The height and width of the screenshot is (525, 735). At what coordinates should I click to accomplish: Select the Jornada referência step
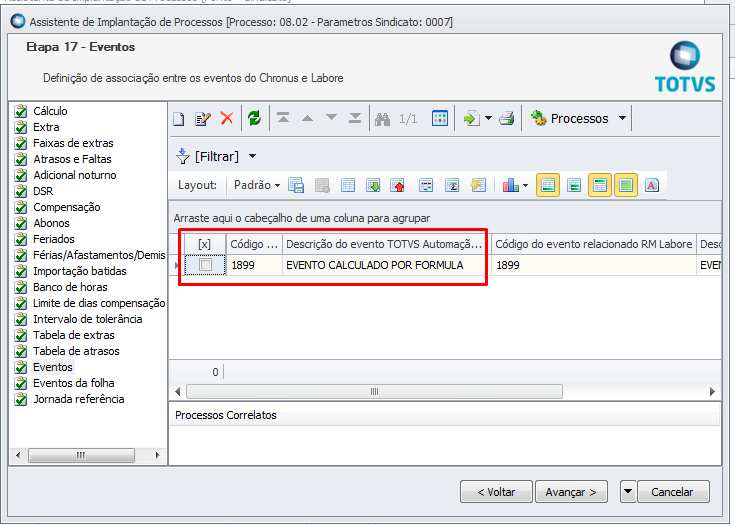point(78,399)
